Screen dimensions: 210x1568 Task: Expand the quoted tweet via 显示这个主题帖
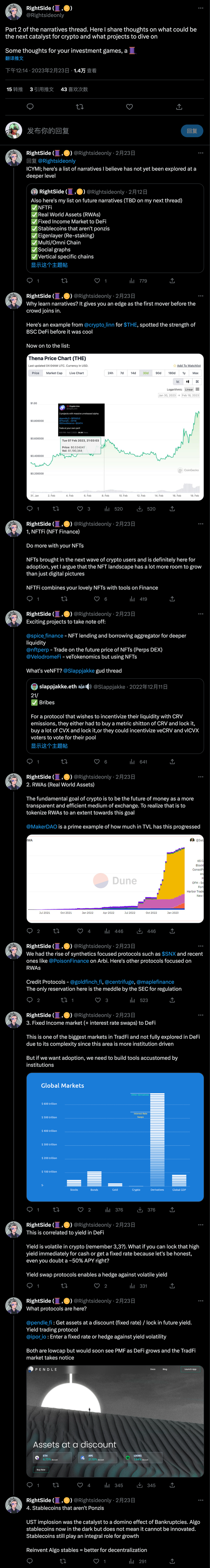tap(50, 266)
